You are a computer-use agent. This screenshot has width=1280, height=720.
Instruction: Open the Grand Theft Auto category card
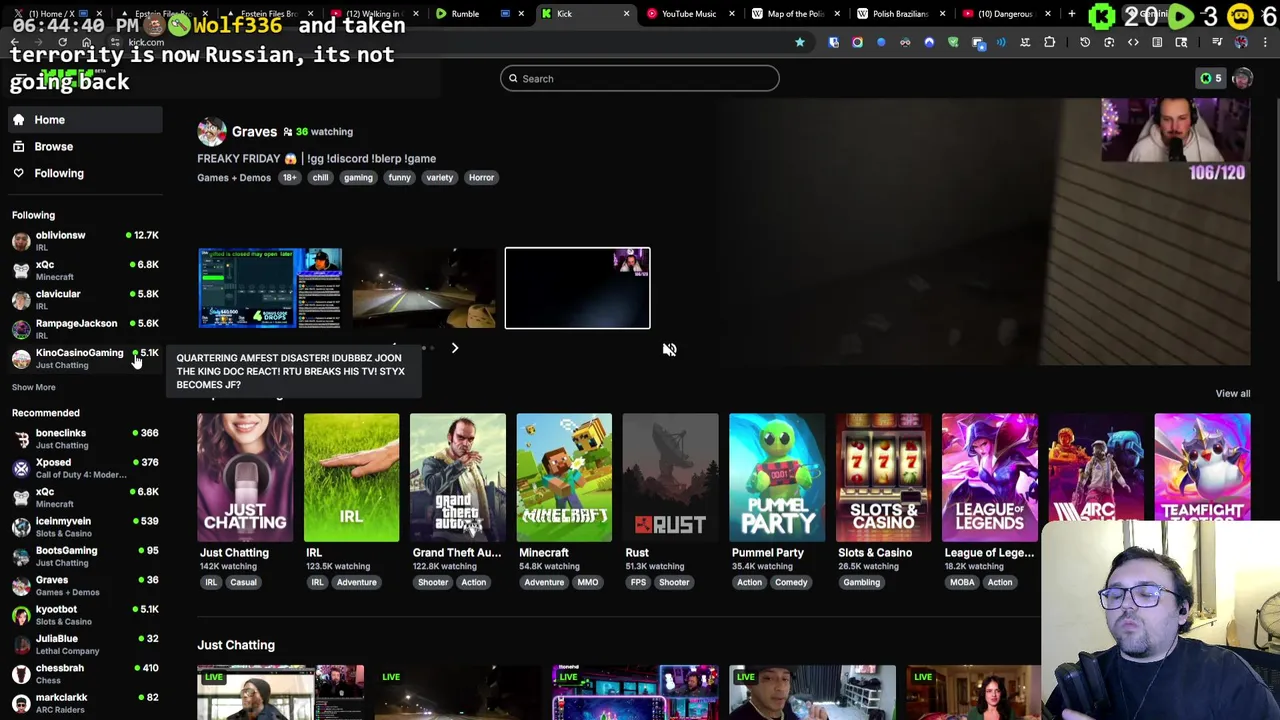pyautogui.click(x=457, y=478)
